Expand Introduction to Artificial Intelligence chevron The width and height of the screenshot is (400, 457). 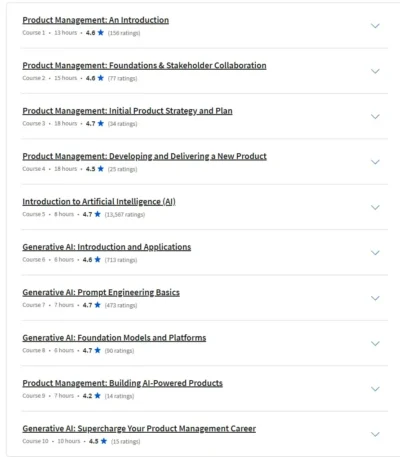click(375, 207)
